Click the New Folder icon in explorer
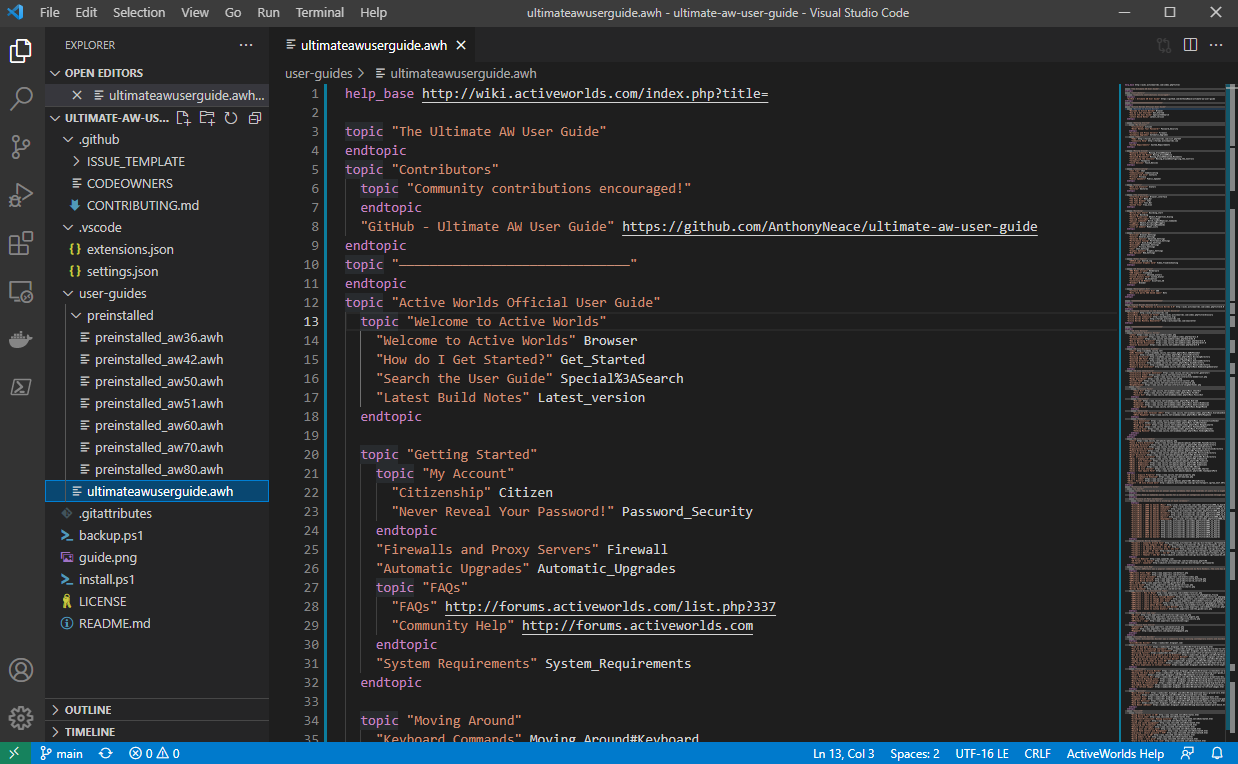Screen dimensions: 1238x764 tap(207, 118)
